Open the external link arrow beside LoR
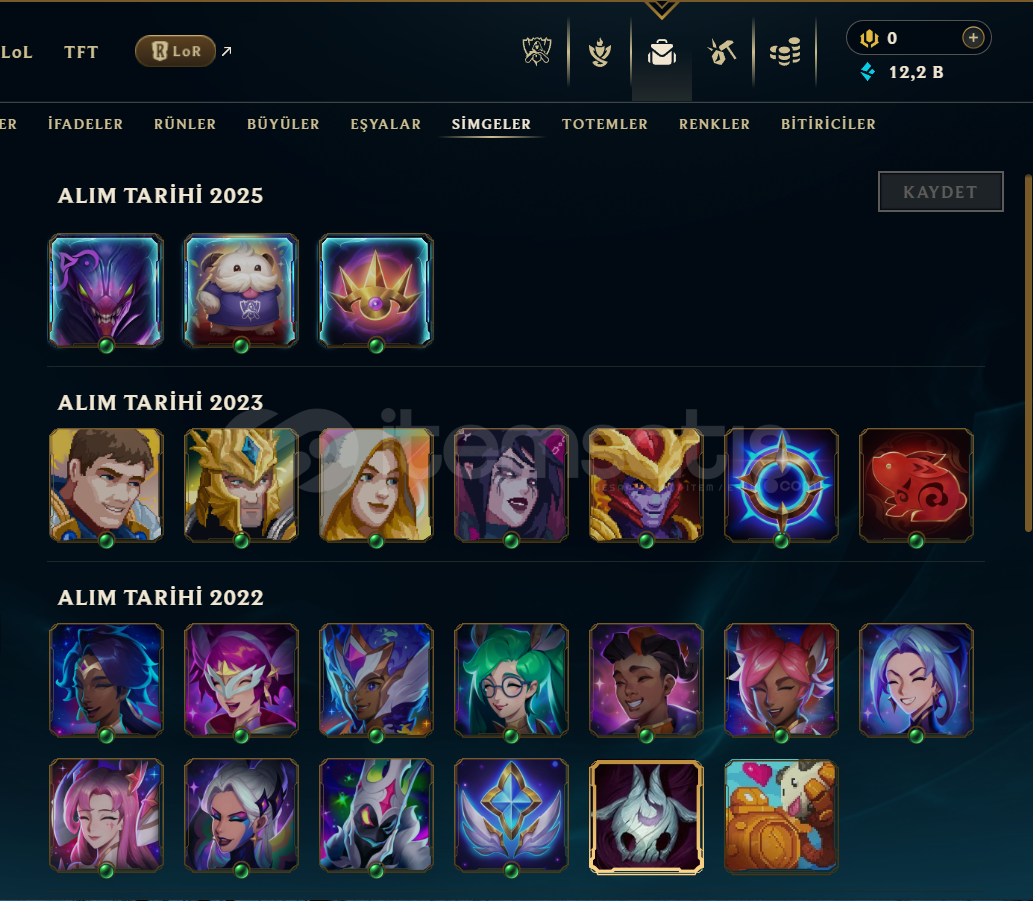The width and height of the screenshot is (1033, 901). coord(227,51)
